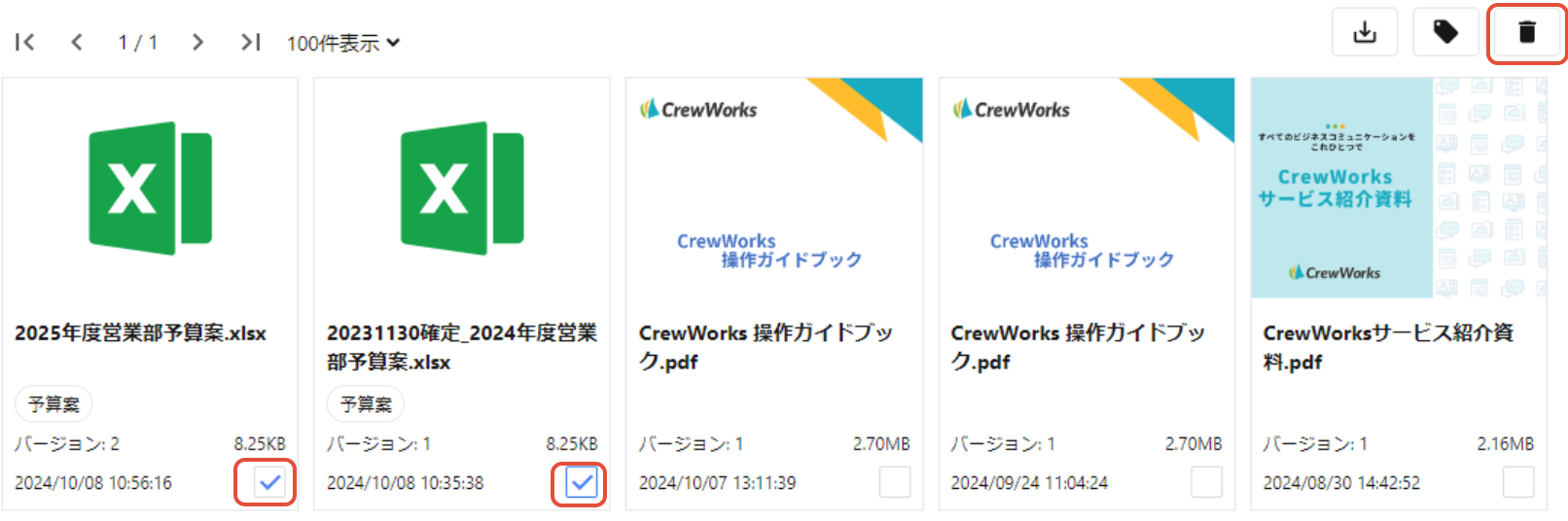The width and height of the screenshot is (1568, 521).
Task: Open Excel icon thumbnail of 2025年度営業部予算案.xlsx
Action: (x=151, y=189)
